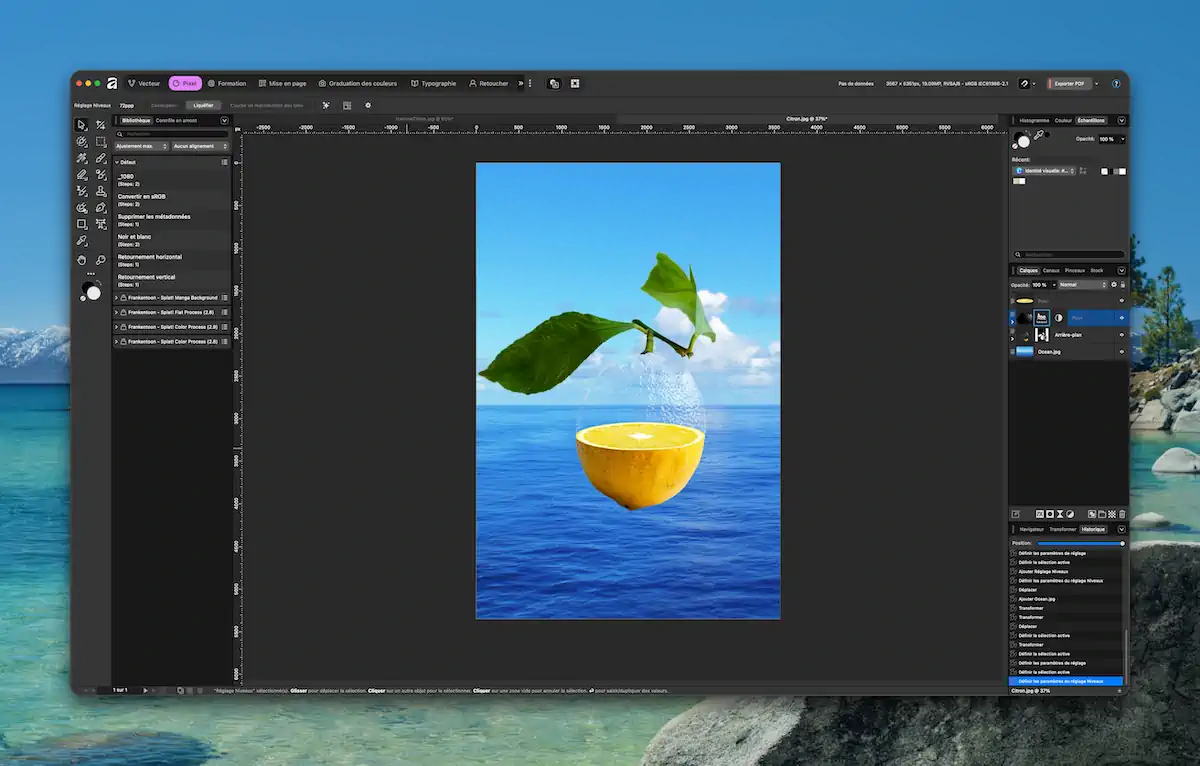The width and height of the screenshot is (1200, 766).
Task: Open the Normal blend mode dropdown
Action: pos(1082,285)
